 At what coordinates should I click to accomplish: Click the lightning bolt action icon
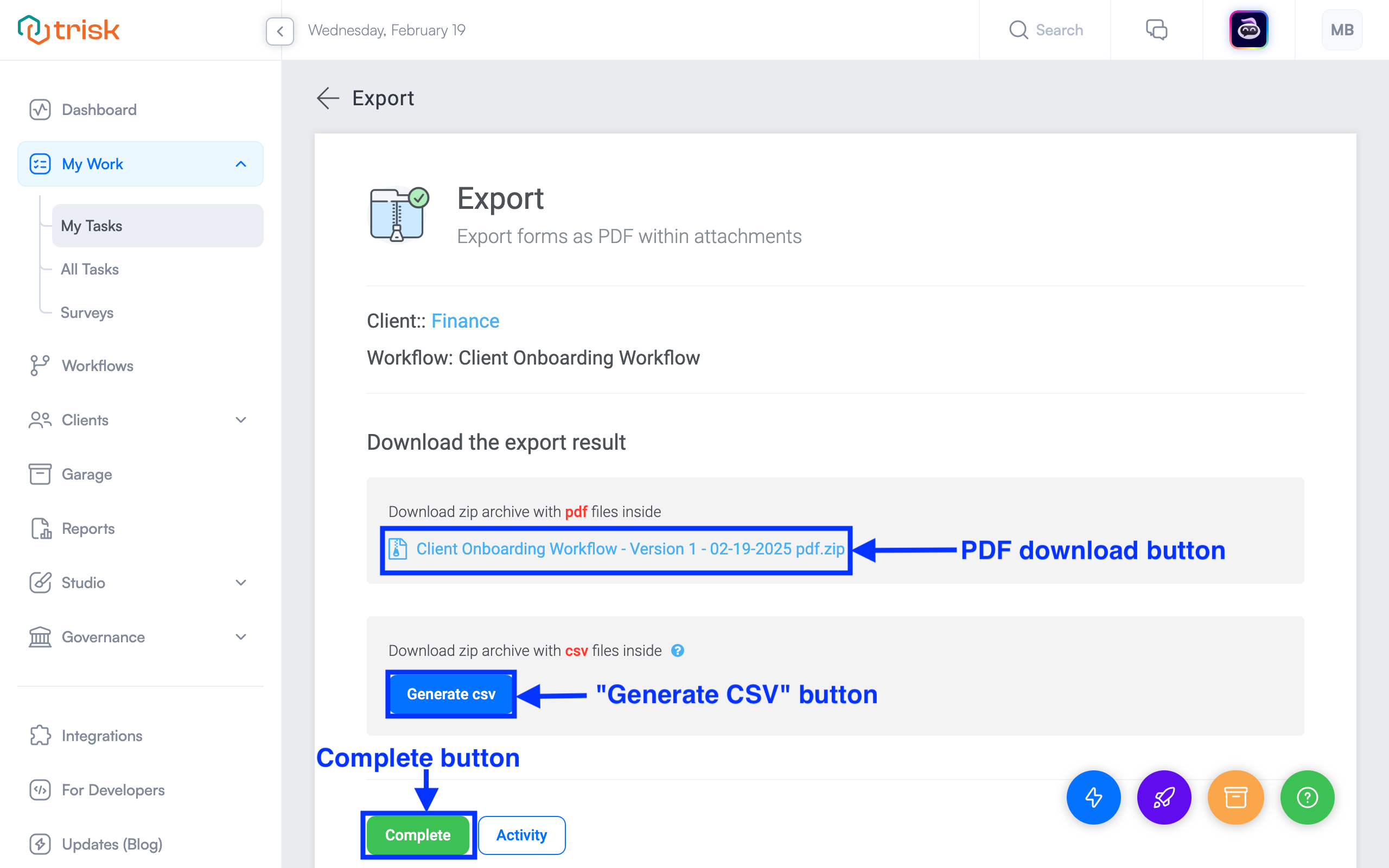[x=1094, y=797]
